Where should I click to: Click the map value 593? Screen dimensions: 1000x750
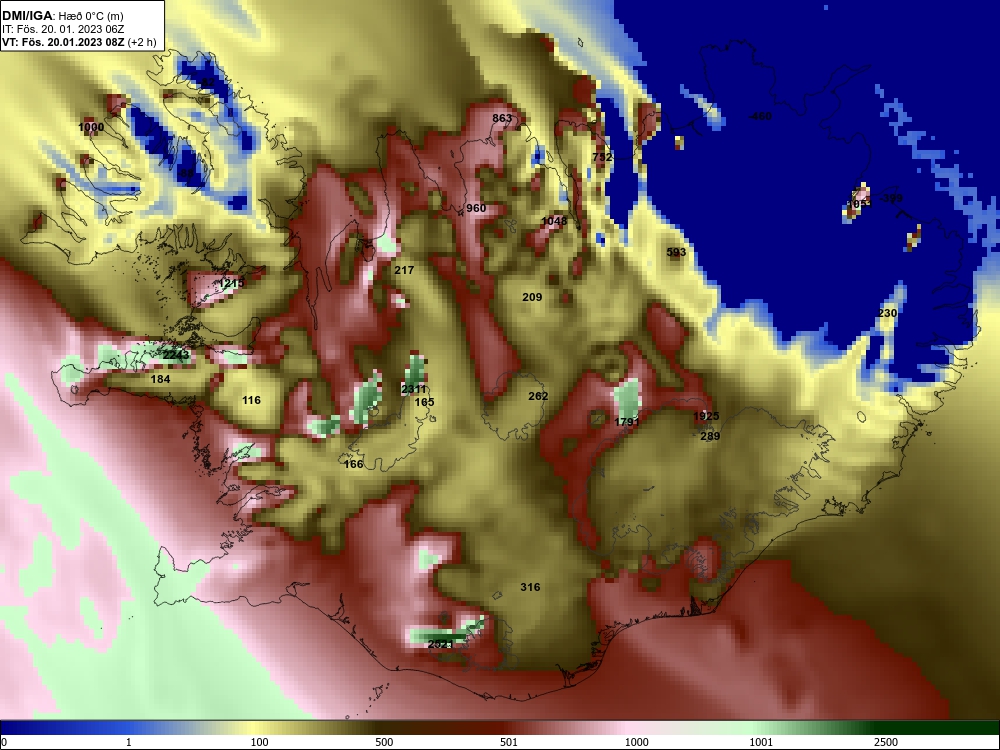point(676,252)
